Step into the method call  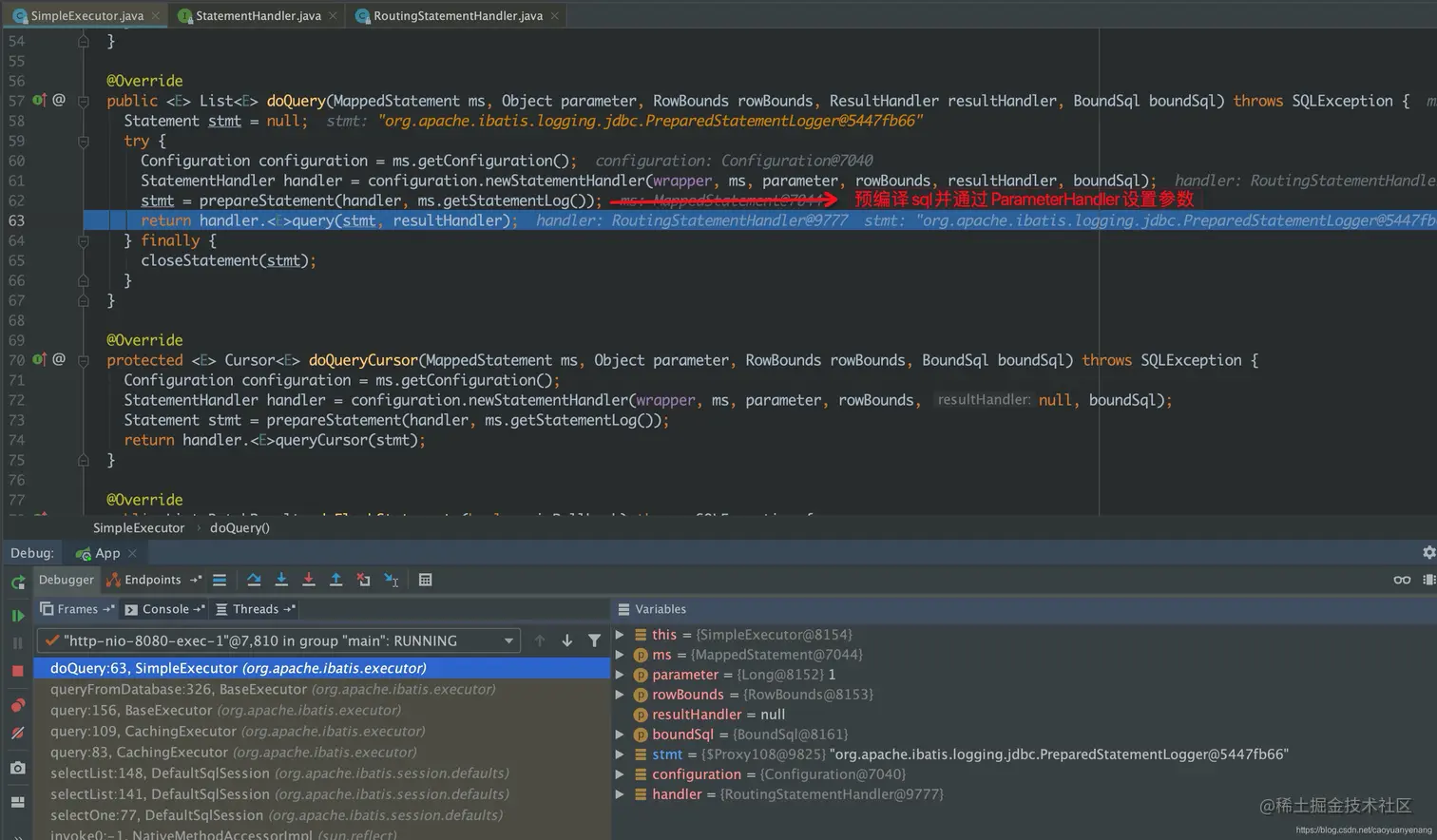coord(281,580)
